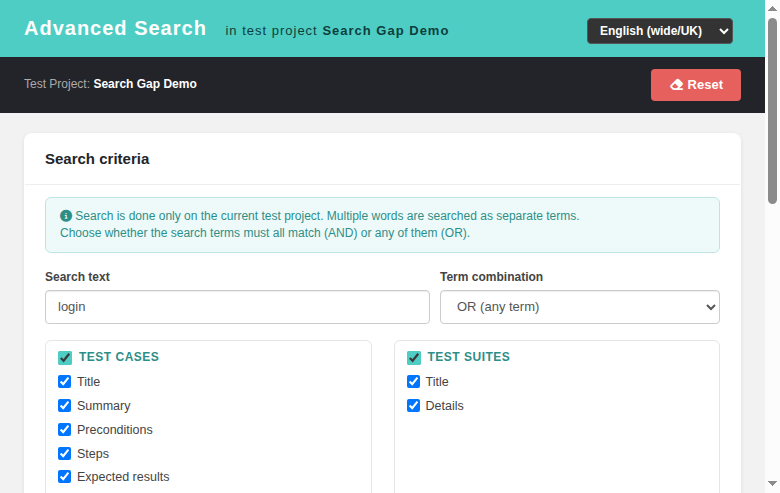Screen dimensions: 780x493
Task: Click the page scrollbar thumb
Action: [x=772, y=110]
